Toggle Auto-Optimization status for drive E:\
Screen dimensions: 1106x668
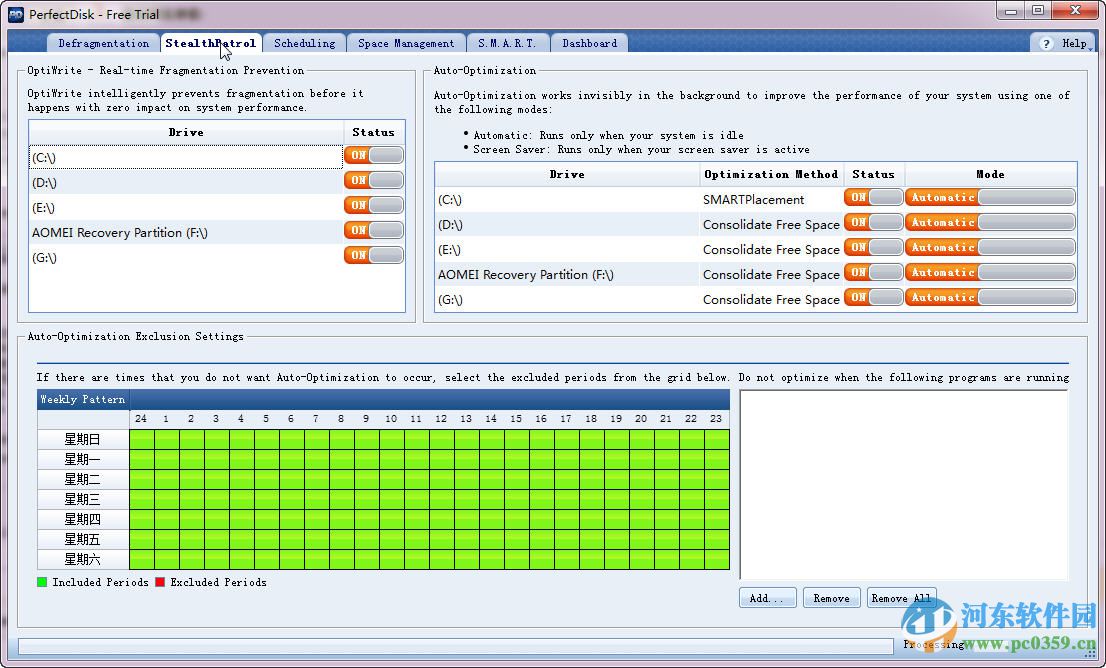873,248
